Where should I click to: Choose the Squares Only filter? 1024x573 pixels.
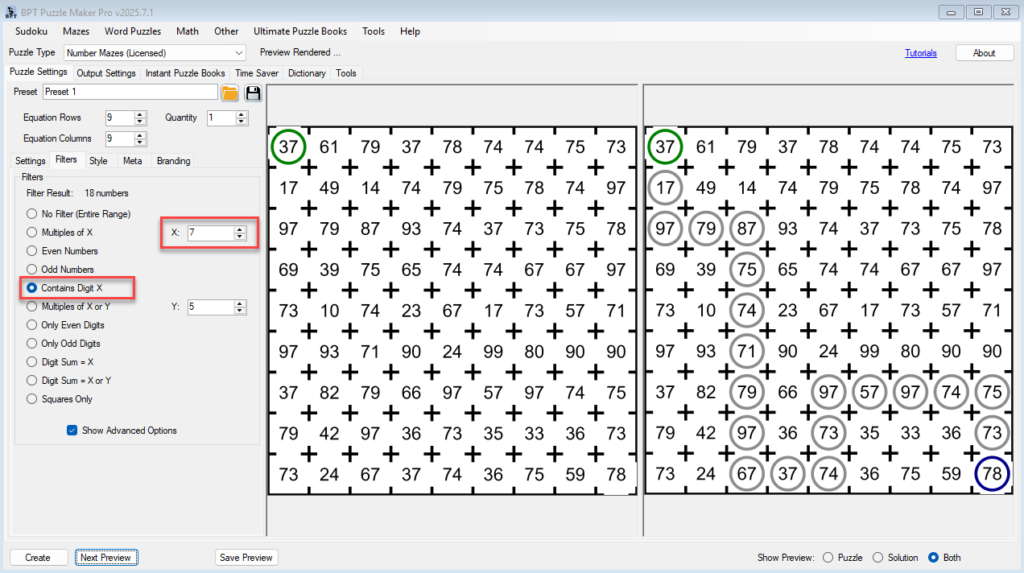point(33,399)
